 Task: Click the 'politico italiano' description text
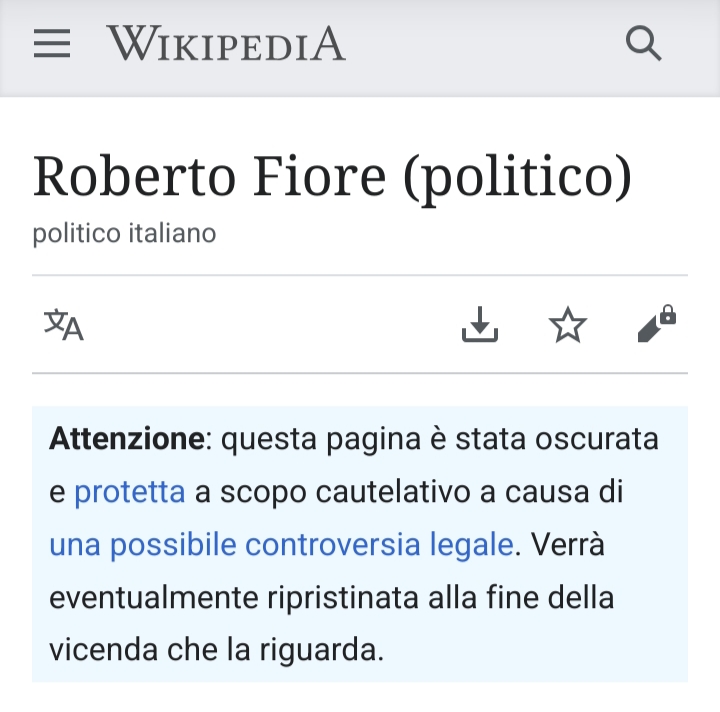pos(124,233)
